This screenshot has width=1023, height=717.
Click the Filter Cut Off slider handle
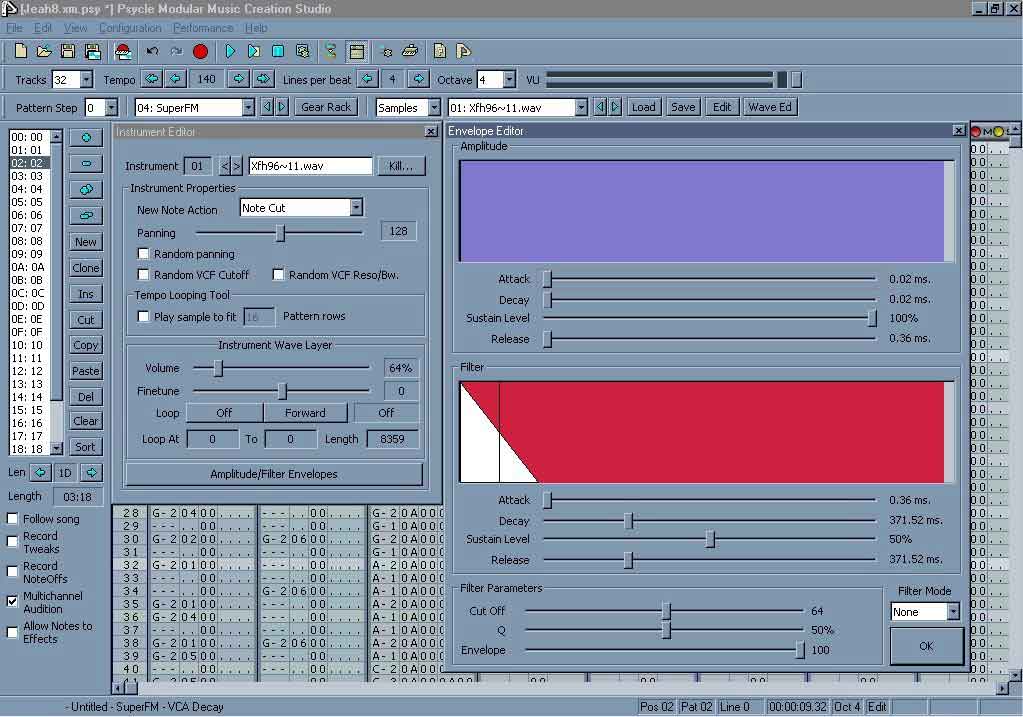click(666, 611)
